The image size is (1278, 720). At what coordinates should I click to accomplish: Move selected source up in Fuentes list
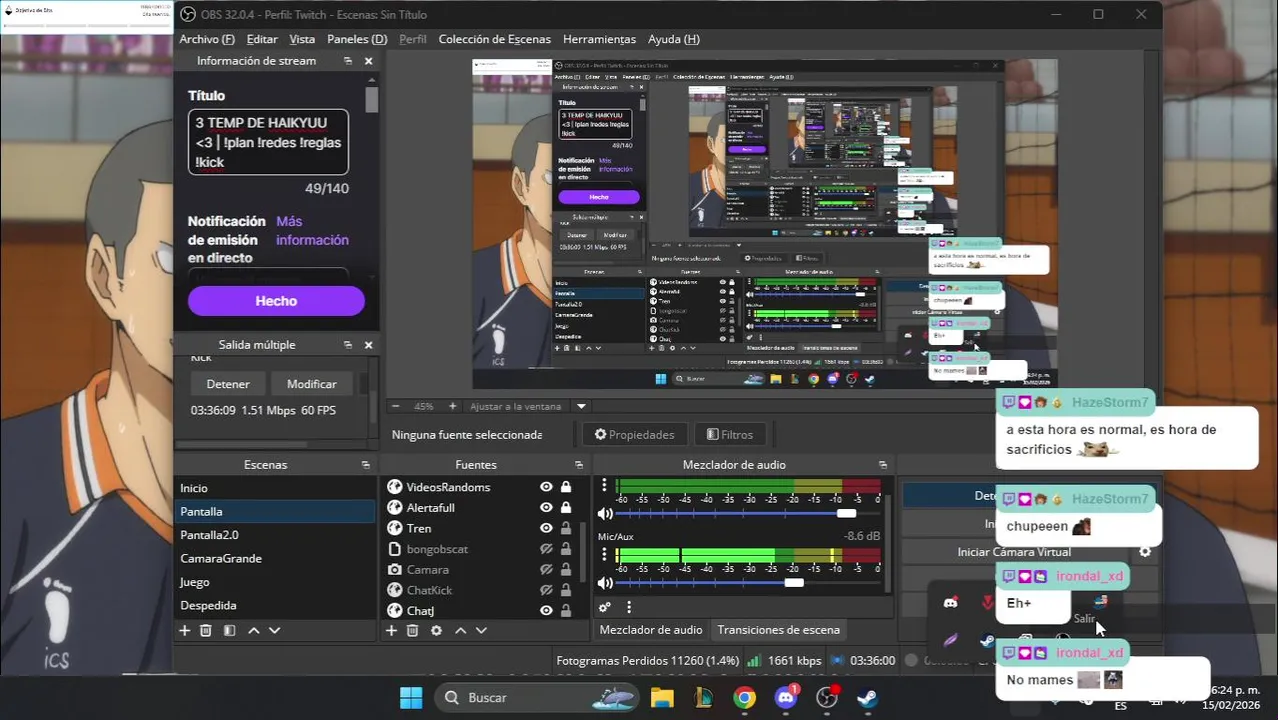(x=461, y=631)
